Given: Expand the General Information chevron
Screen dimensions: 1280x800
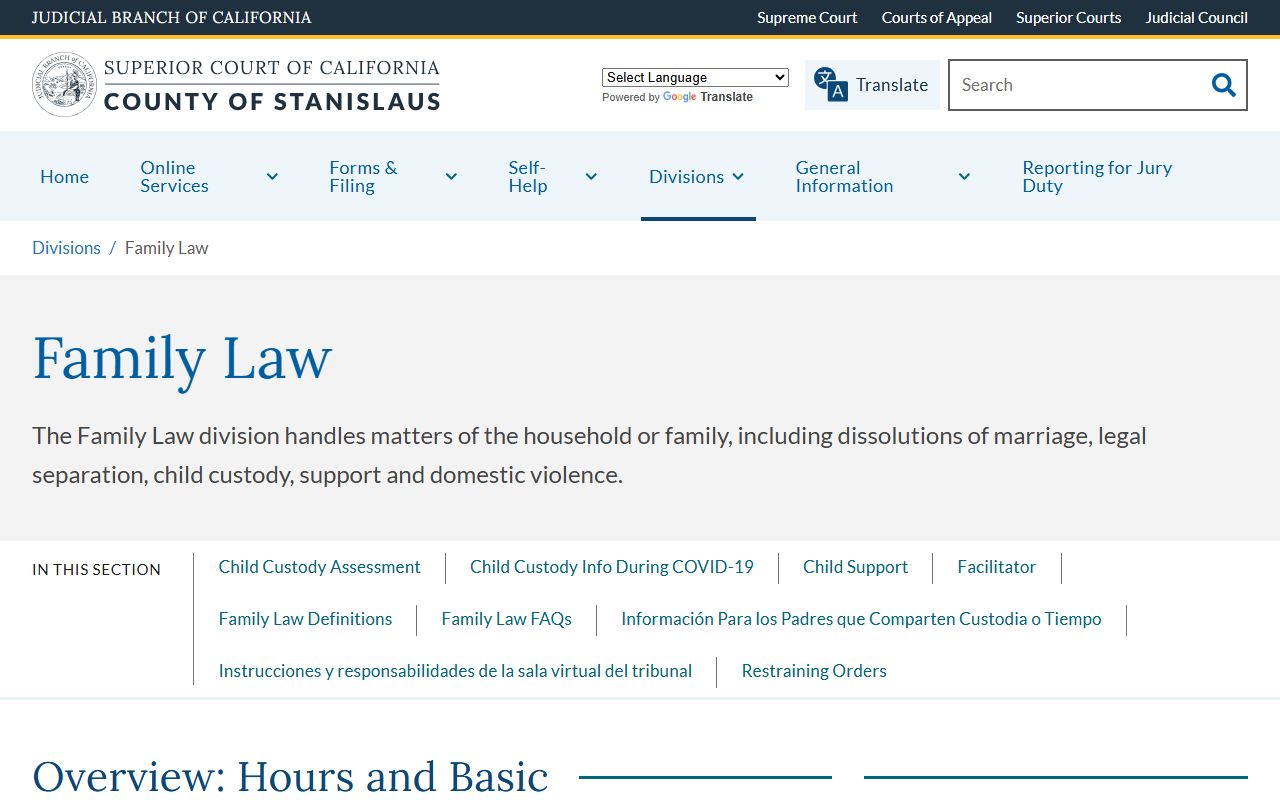Looking at the screenshot, I should coord(964,177).
